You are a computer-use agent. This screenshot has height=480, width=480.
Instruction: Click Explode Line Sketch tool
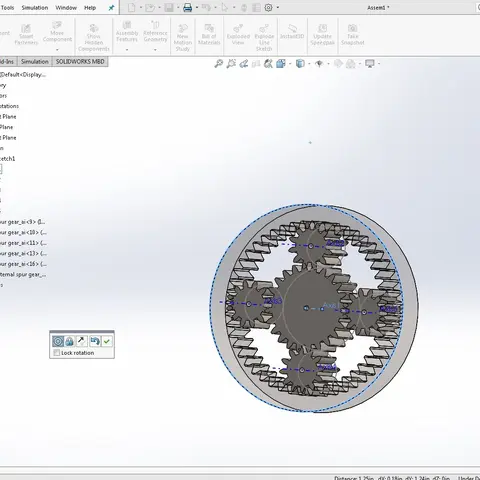(264, 38)
